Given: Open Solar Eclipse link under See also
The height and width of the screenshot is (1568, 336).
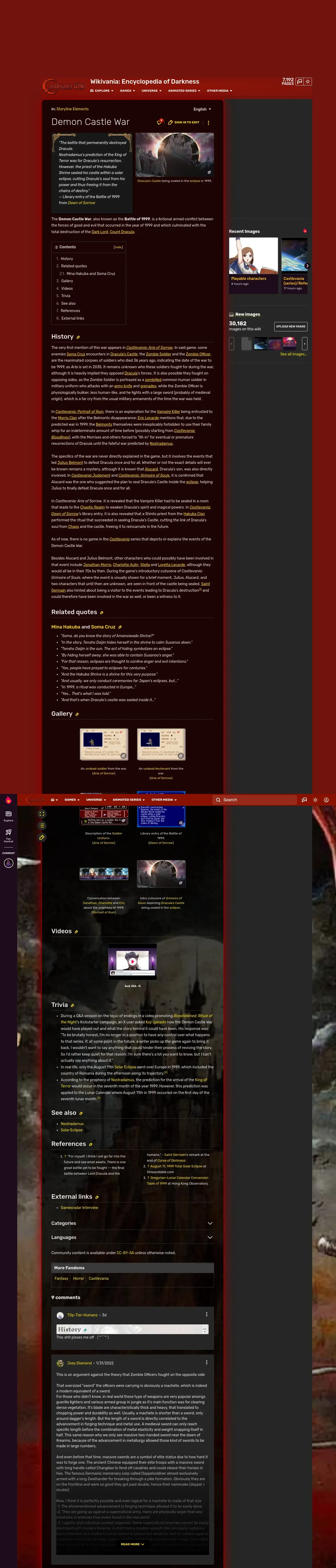Looking at the screenshot, I should [x=71, y=1130].
